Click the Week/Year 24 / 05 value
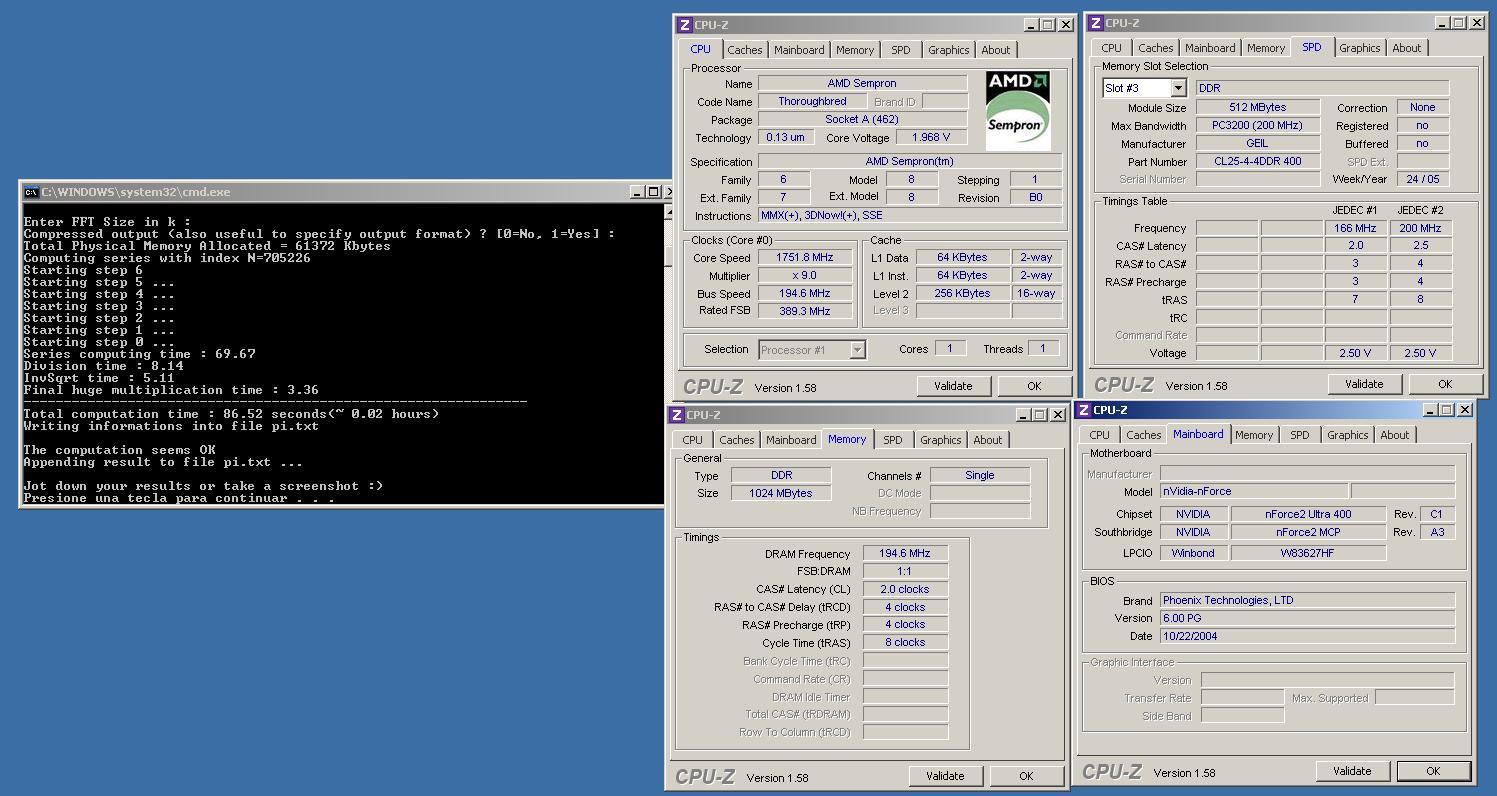This screenshot has height=796, width=1497. click(x=1422, y=179)
